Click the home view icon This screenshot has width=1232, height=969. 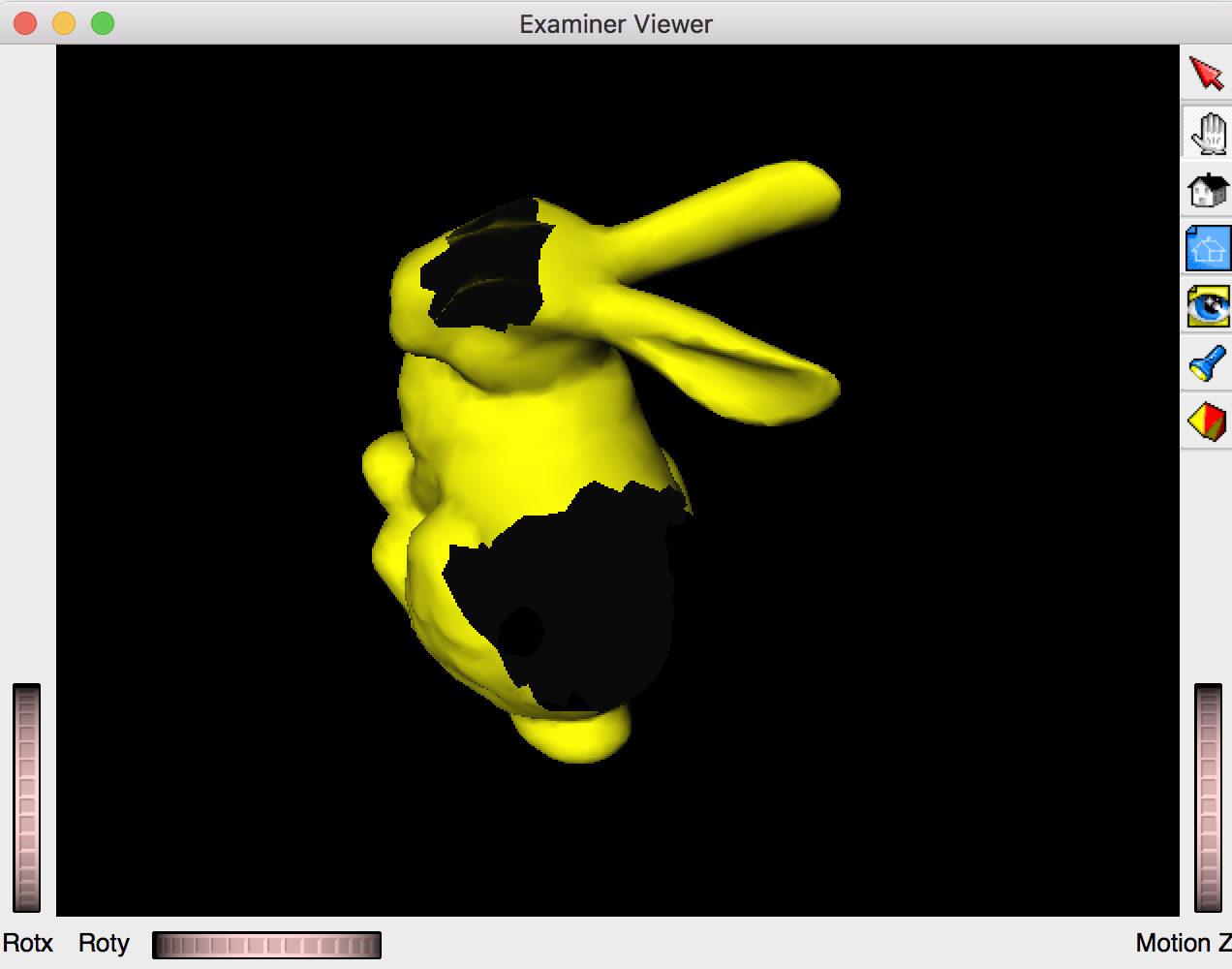(x=1206, y=190)
